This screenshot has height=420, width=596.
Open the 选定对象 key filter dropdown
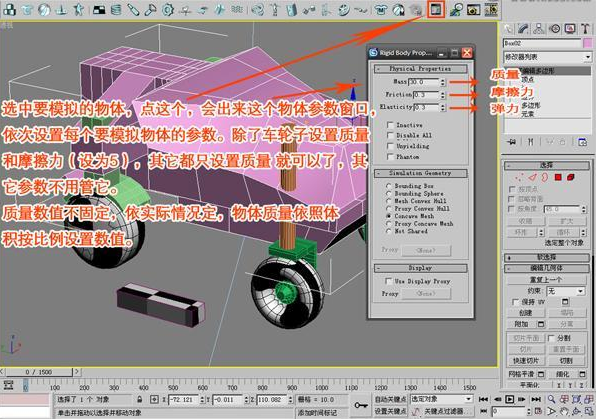coord(441,399)
